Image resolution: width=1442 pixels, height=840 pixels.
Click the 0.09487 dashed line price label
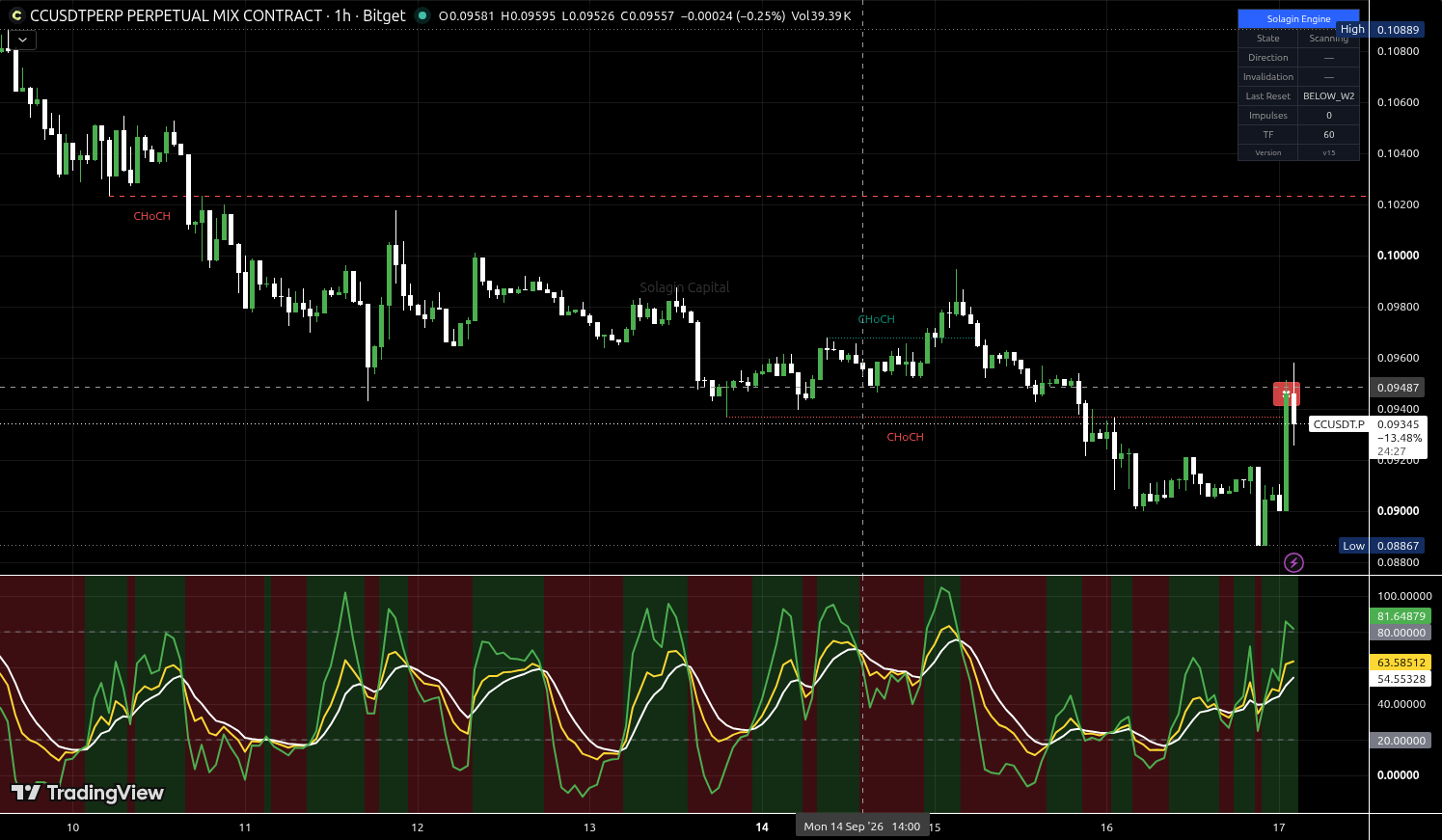pyautogui.click(x=1398, y=388)
